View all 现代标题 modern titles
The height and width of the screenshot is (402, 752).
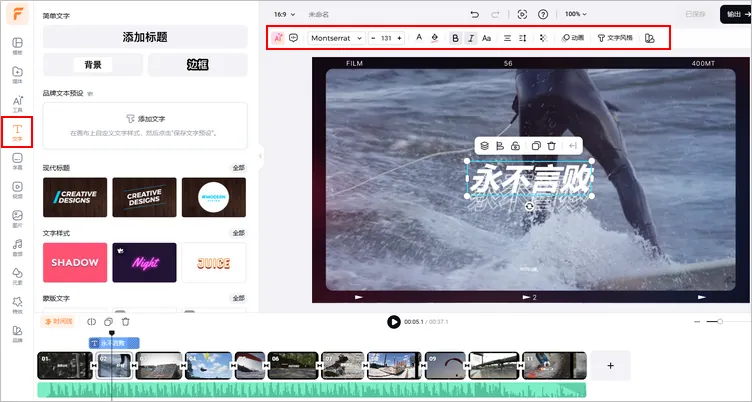(239, 168)
